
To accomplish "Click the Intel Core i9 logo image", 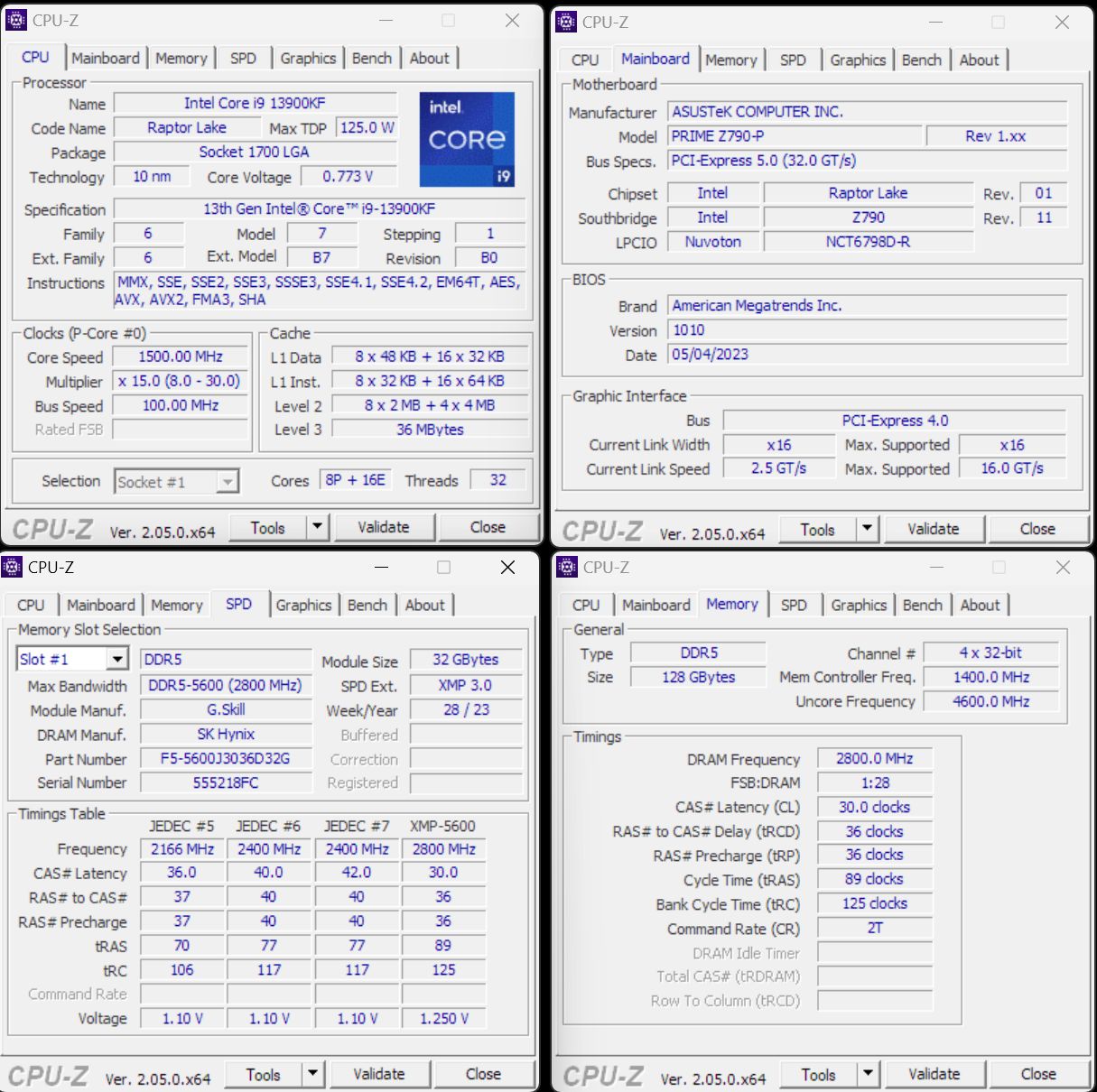I will [x=467, y=140].
